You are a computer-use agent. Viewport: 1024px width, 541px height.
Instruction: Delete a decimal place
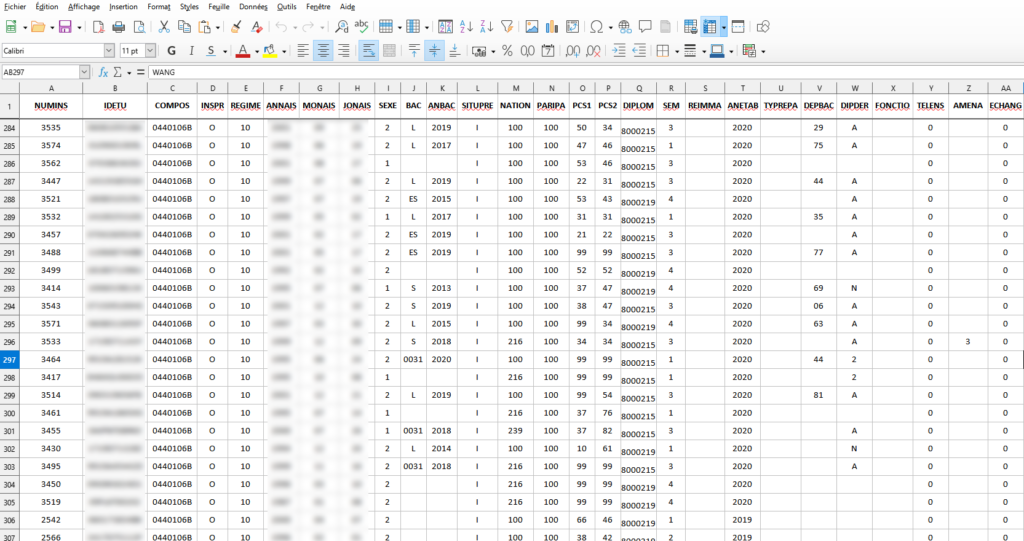[594, 51]
